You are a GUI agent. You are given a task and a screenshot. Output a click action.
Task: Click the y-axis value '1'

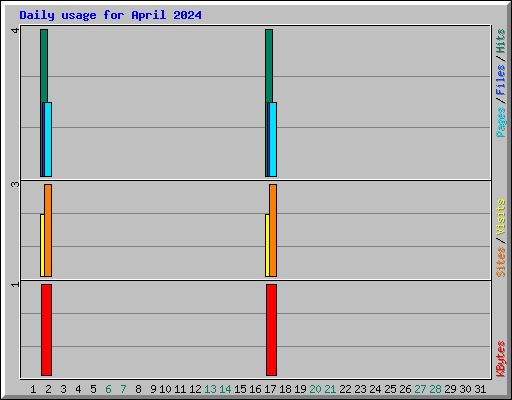coord(15,285)
